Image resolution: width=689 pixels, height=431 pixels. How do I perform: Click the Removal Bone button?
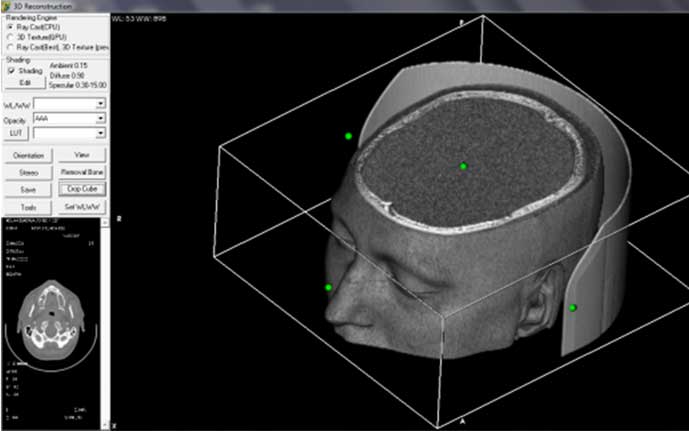click(x=82, y=173)
